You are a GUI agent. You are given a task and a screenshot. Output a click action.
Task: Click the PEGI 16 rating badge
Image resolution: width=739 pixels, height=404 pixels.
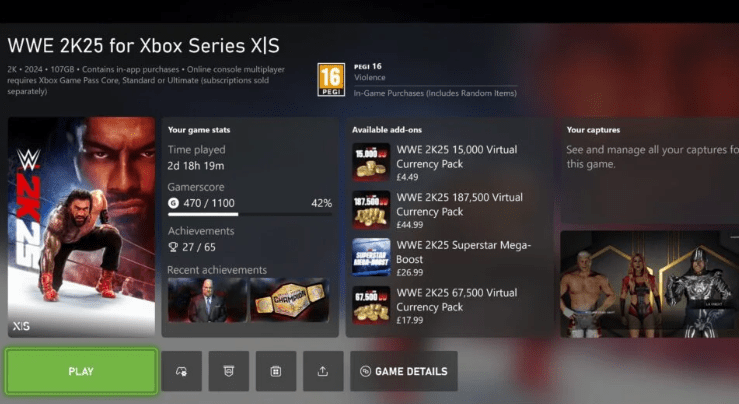click(331, 80)
